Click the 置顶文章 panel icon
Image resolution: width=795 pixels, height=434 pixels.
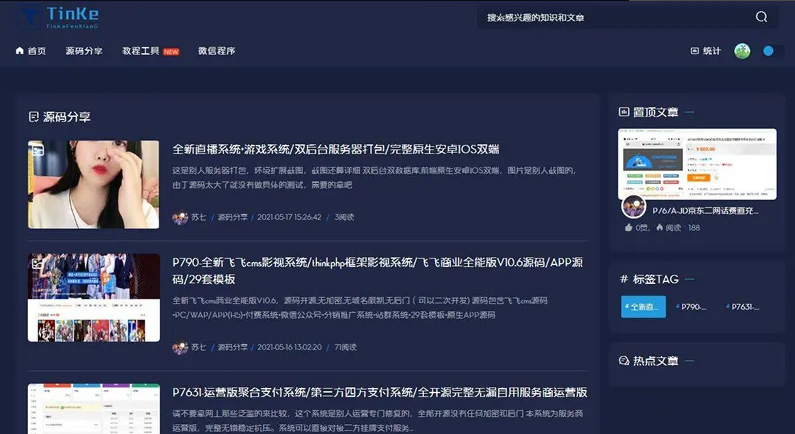(624, 112)
